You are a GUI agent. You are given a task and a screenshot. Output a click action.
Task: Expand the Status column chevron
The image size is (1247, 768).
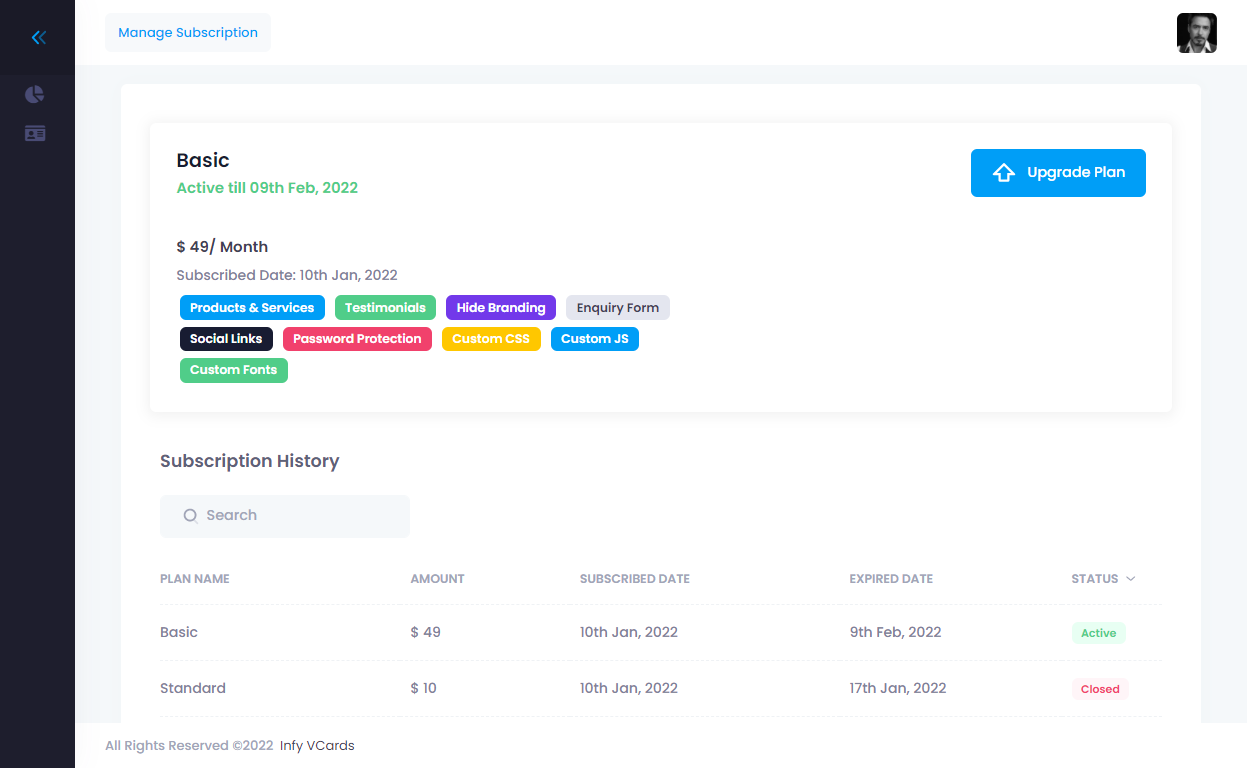[1130, 579]
